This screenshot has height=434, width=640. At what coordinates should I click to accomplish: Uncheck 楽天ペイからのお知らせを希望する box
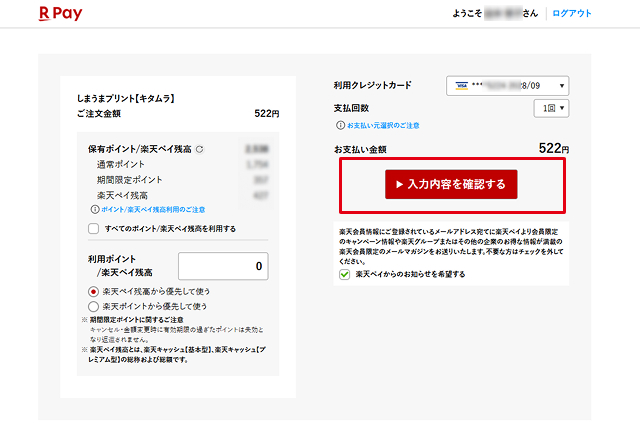(x=344, y=274)
